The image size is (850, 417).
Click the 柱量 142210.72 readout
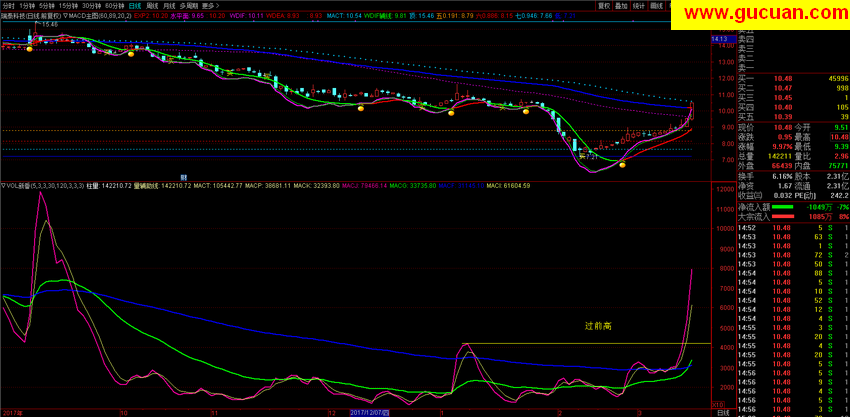click(x=110, y=185)
